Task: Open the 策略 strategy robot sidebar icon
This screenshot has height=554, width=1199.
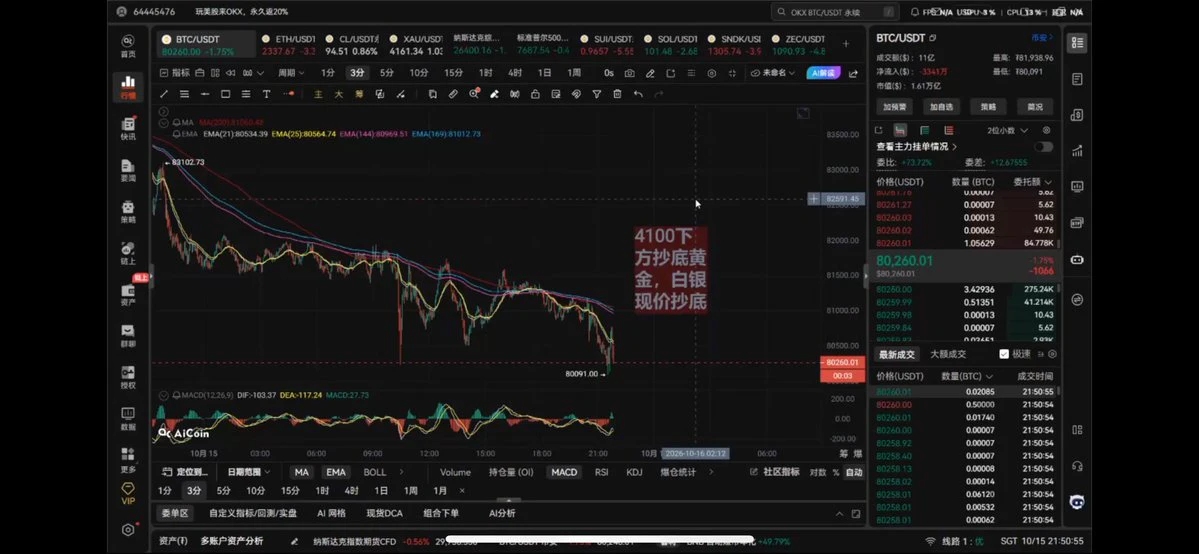Action: [128, 210]
